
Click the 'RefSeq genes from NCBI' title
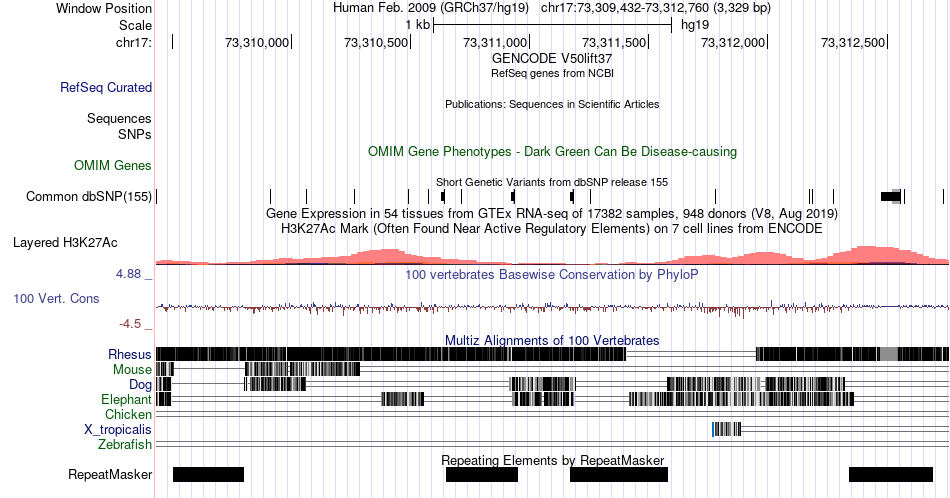coord(552,73)
